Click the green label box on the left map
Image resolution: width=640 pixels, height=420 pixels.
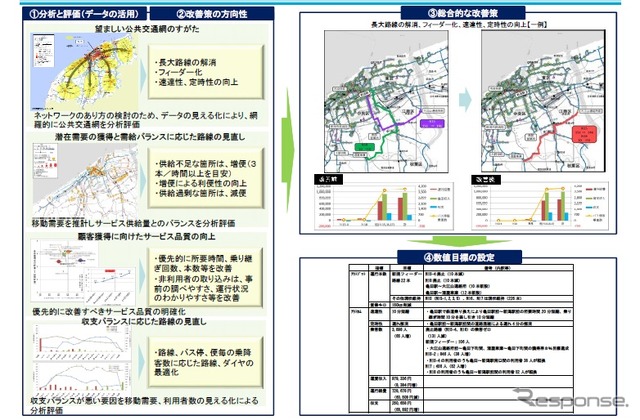pyautogui.click(x=364, y=147)
